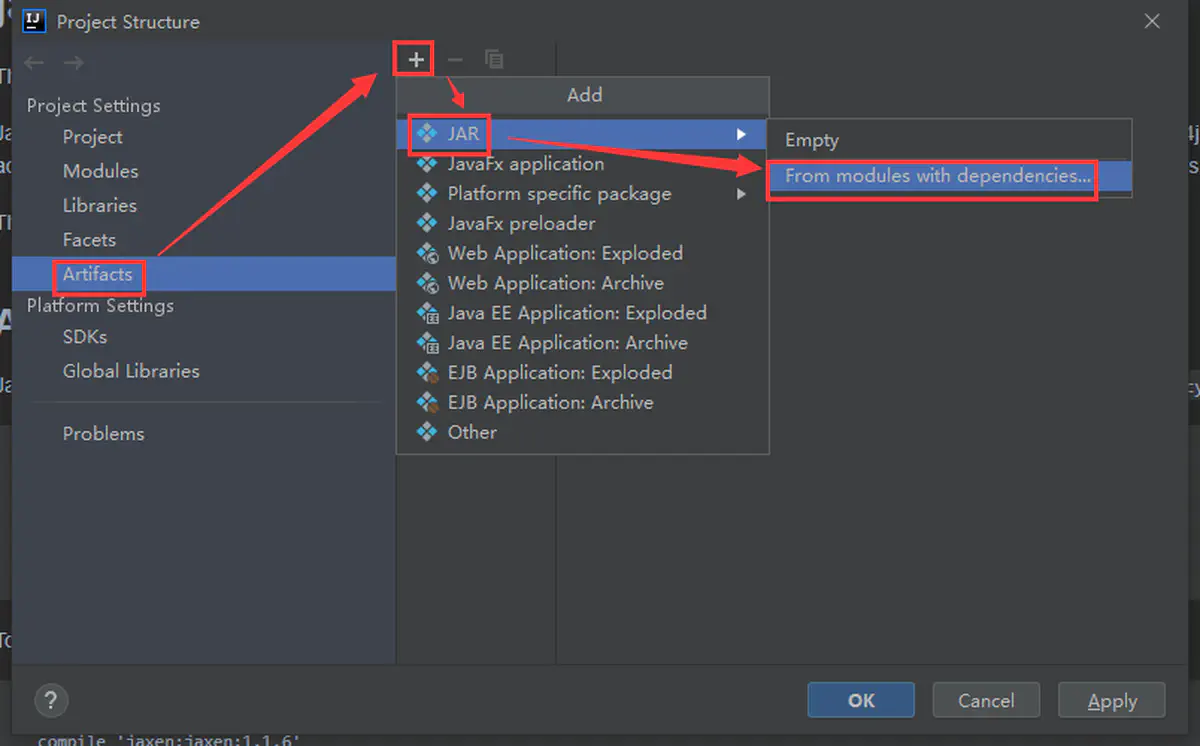Select Java EE Application: Archive

click(583, 343)
